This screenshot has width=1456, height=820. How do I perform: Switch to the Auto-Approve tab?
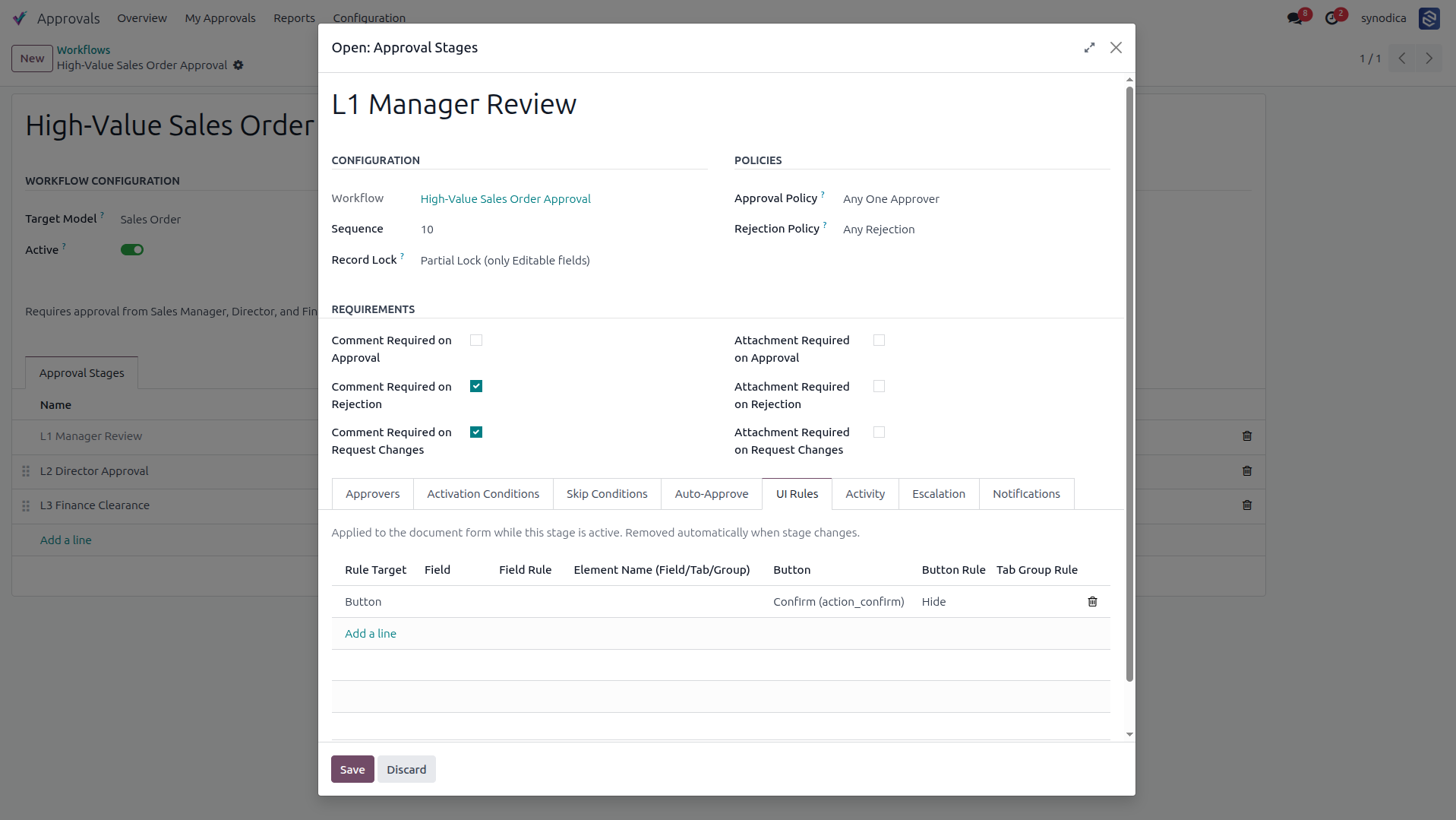click(712, 494)
